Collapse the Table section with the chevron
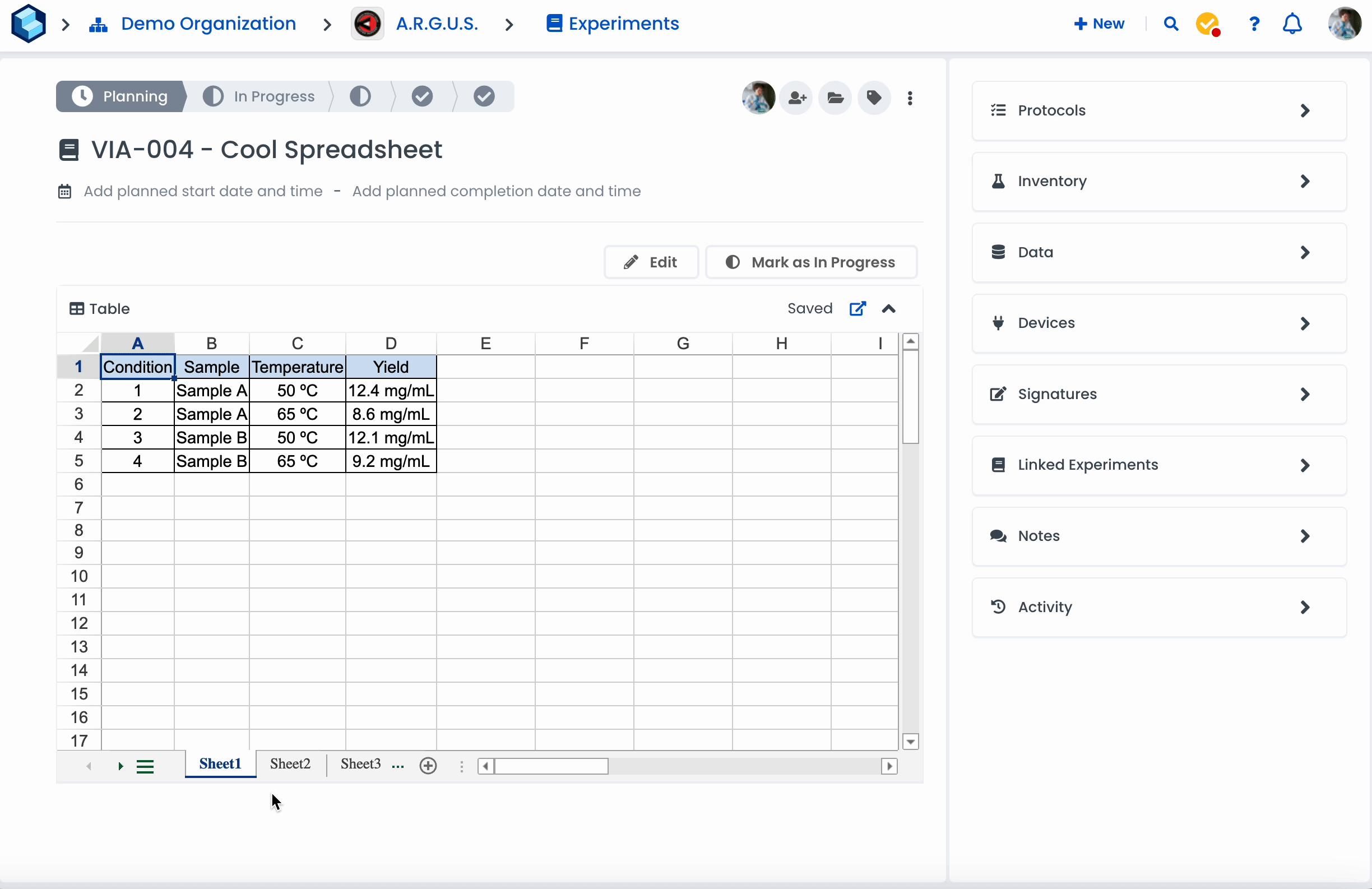1372x889 pixels. 888,309
